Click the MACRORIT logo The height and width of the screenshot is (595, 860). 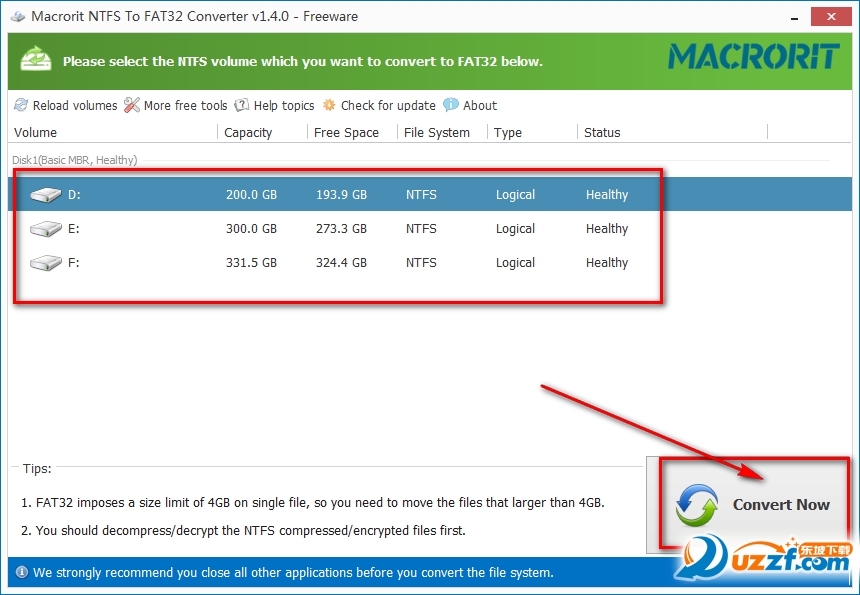[x=754, y=56]
